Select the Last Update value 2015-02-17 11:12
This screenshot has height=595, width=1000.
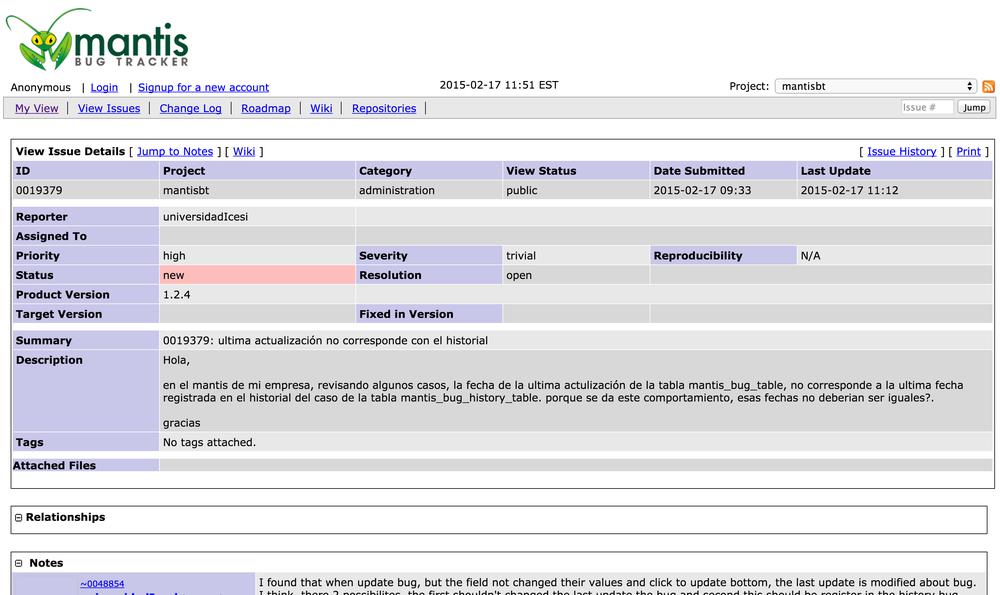tap(849, 190)
